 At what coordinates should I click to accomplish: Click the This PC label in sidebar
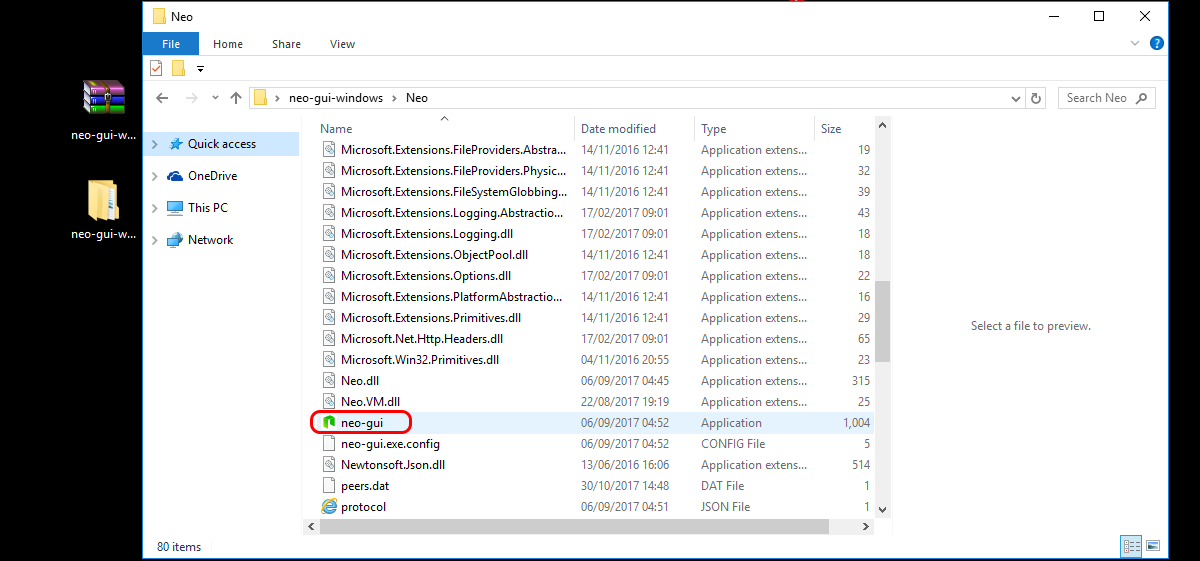point(208,208)
